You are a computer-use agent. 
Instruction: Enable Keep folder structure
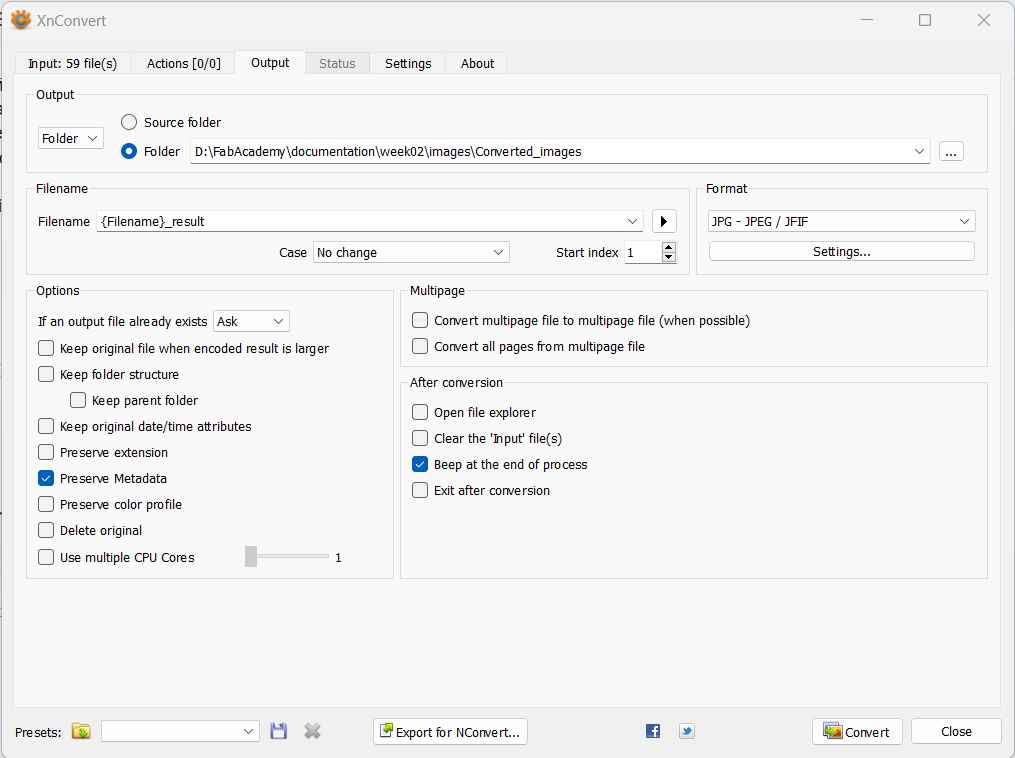pyautogui.click(x=46, y=374)
